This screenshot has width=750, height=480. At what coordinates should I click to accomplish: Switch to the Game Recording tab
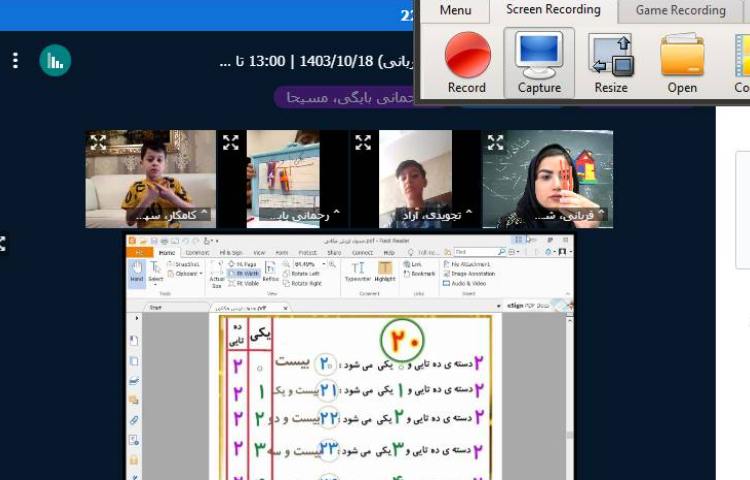click(x=680, y=11)
